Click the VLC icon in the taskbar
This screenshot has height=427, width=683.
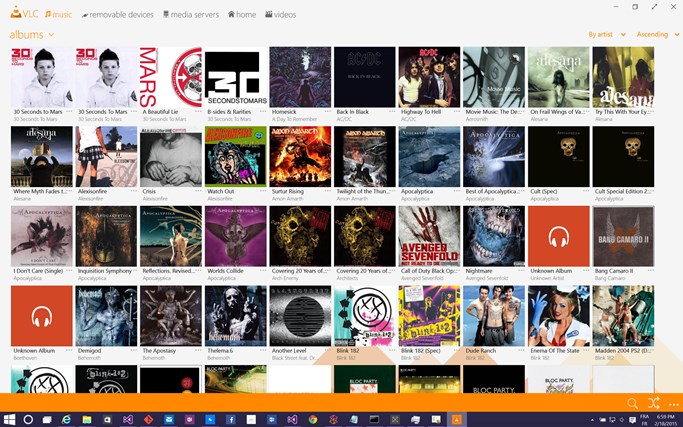click(x=456, y=420)
